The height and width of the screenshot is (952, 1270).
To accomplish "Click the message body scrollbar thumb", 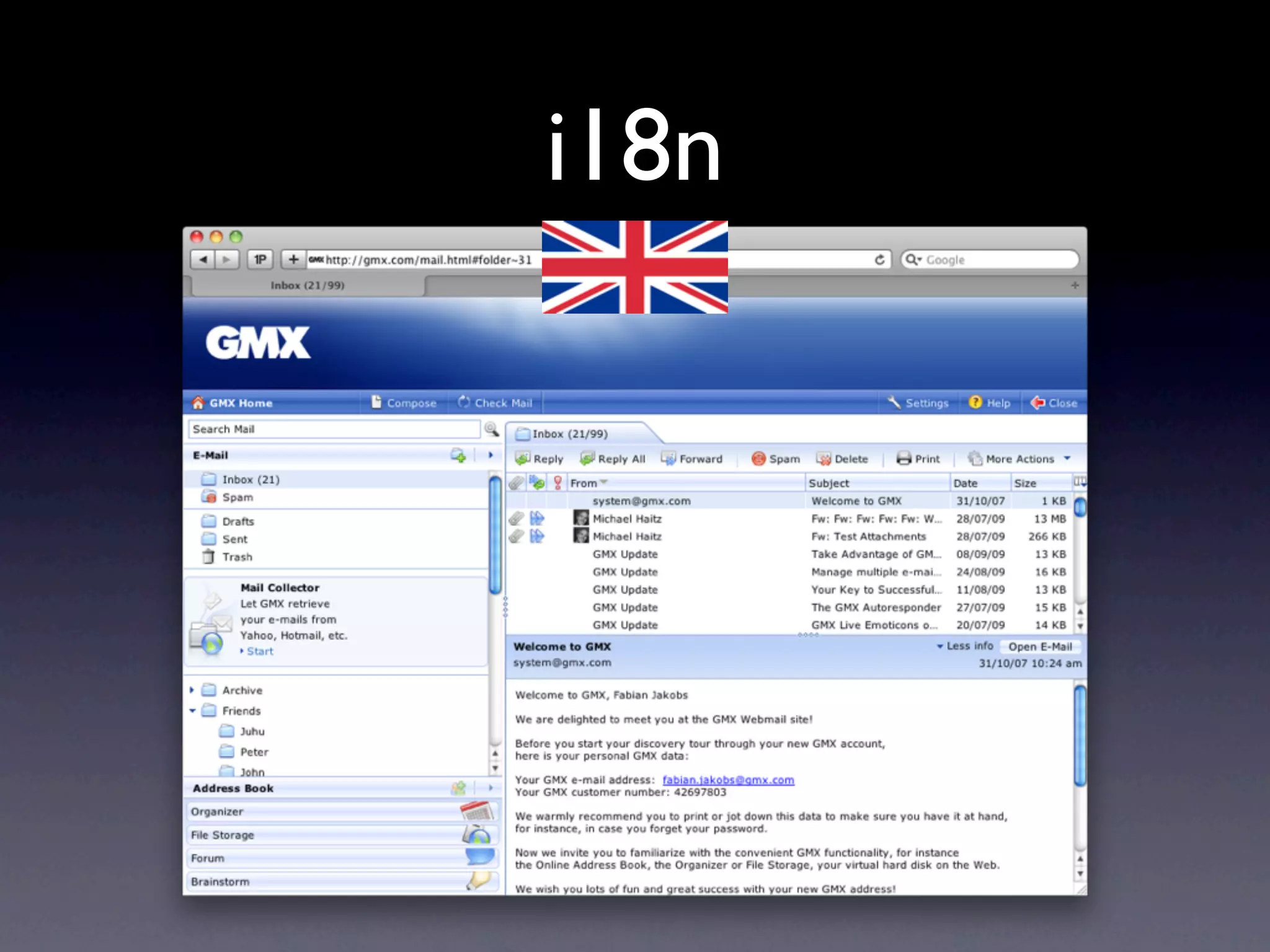I will tap(1080, 736).
